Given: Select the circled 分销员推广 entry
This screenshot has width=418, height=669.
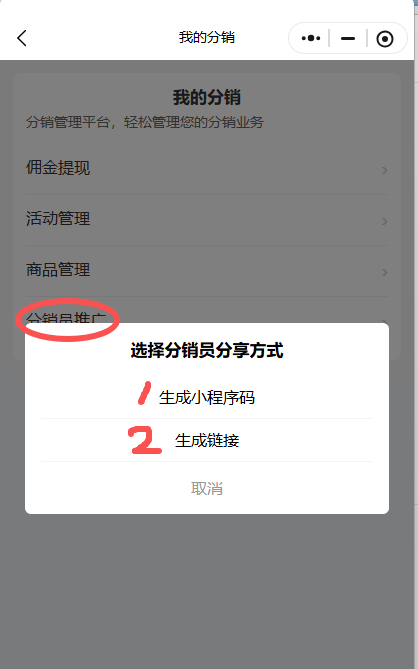Looking at the screenshot, I should [66, 317].
